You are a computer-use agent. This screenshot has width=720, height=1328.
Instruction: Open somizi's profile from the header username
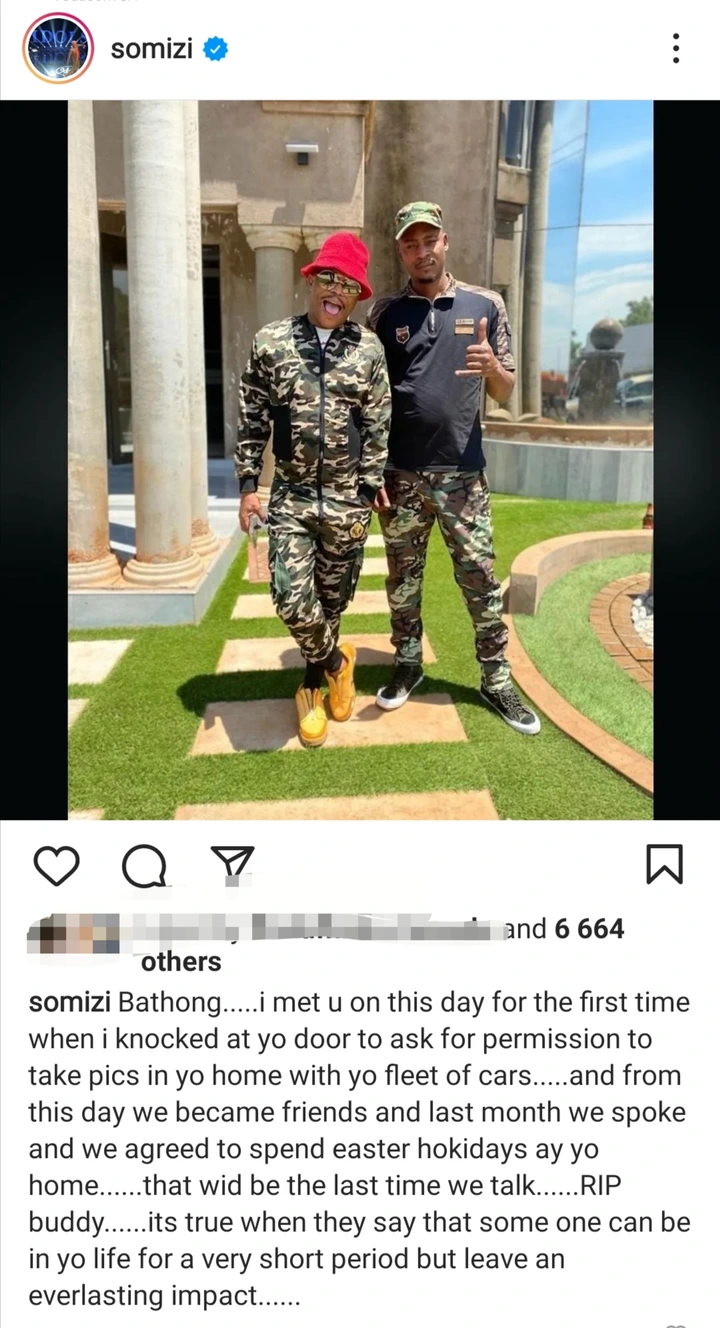point(151,48)
